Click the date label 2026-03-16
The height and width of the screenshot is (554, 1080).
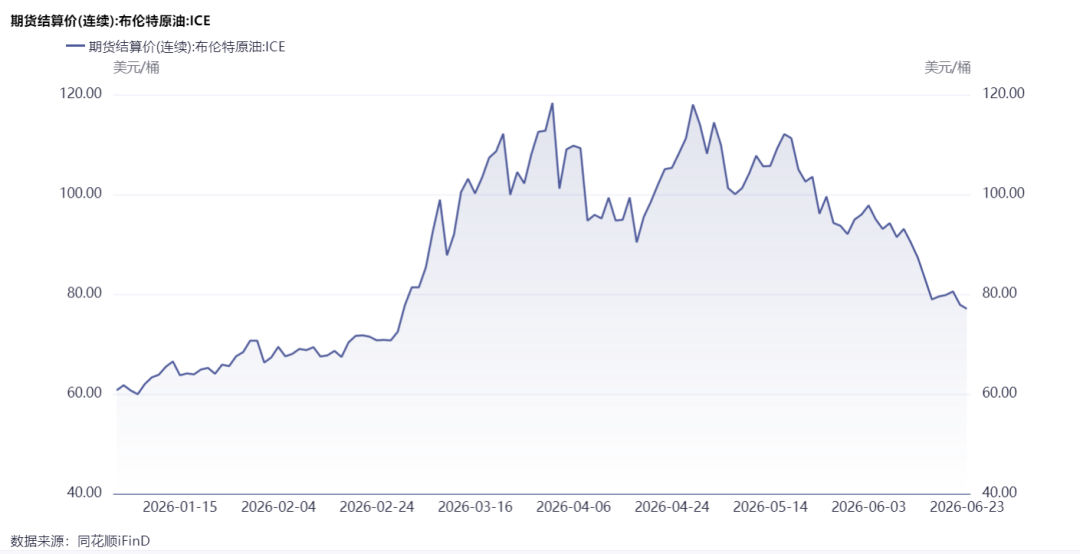pyautogui.click(x=475, y=508)
